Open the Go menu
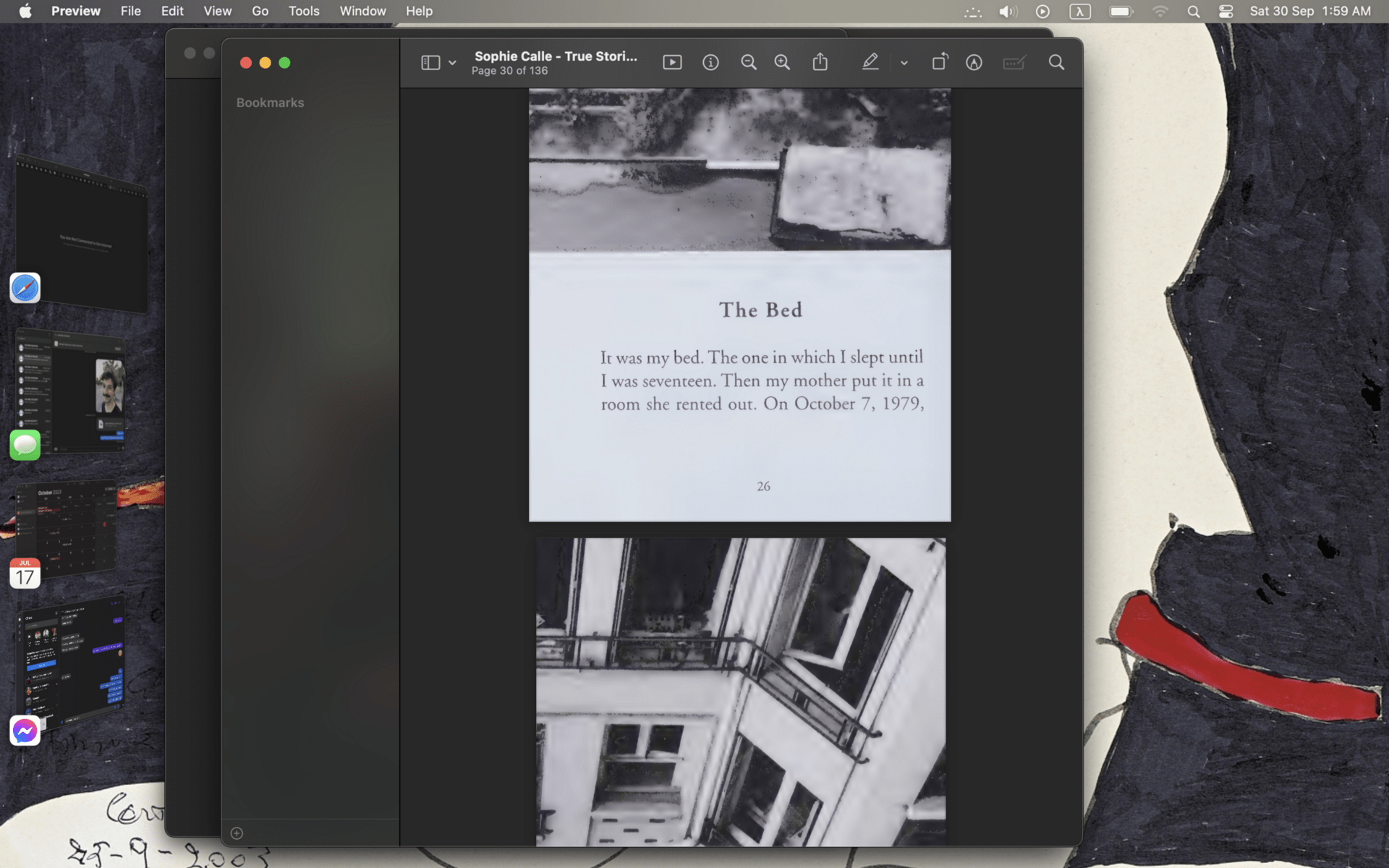The height and width of the screenshot is (868, 1389). pyautogui.click(x=260, y=11)
